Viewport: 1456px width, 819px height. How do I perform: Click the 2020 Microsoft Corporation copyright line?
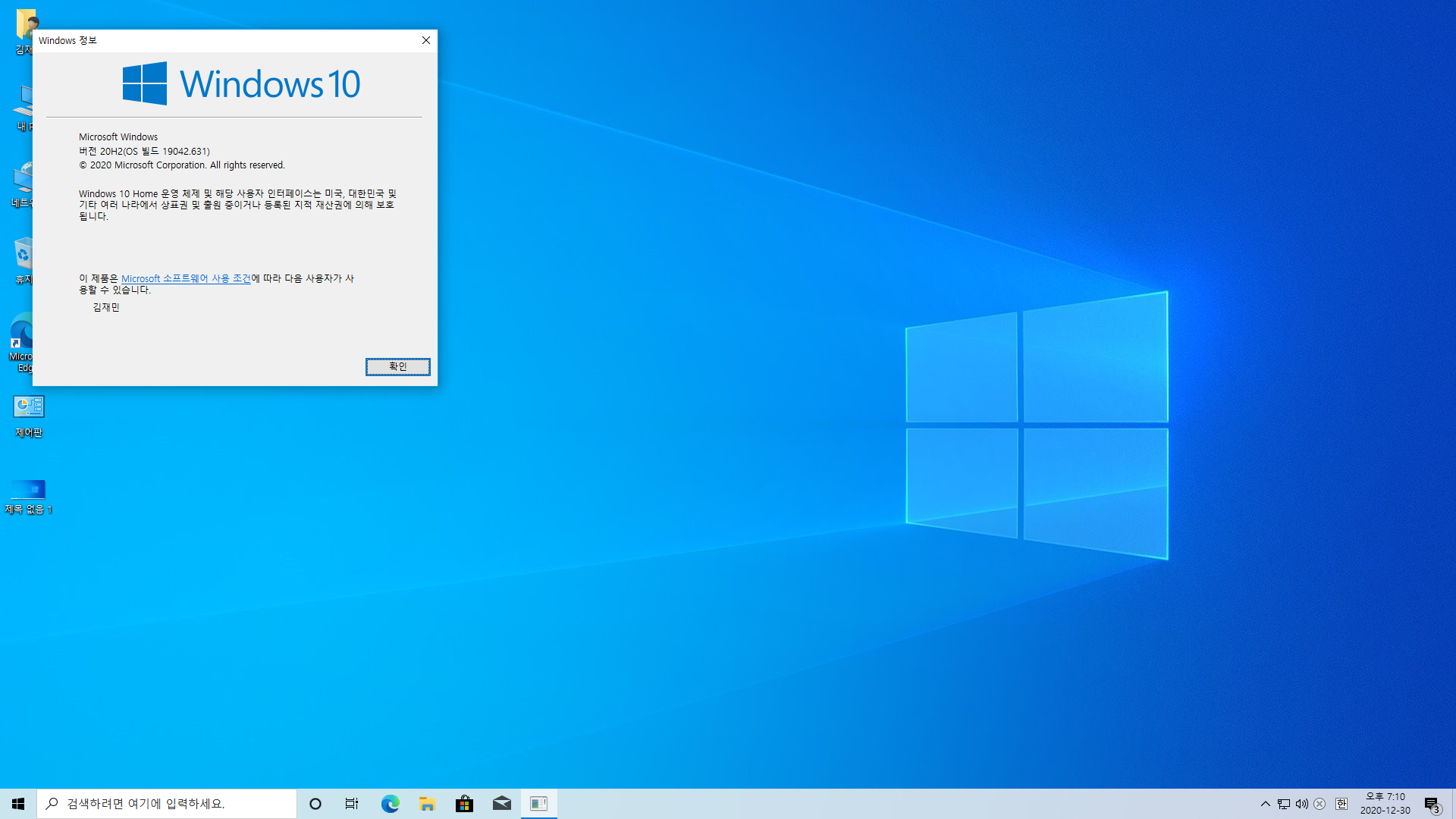point(182,165)
